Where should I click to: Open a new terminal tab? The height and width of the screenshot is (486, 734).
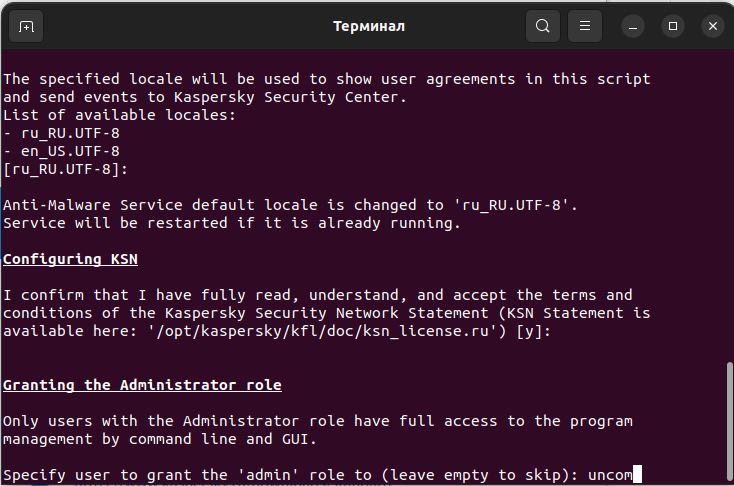pos(26,26)
